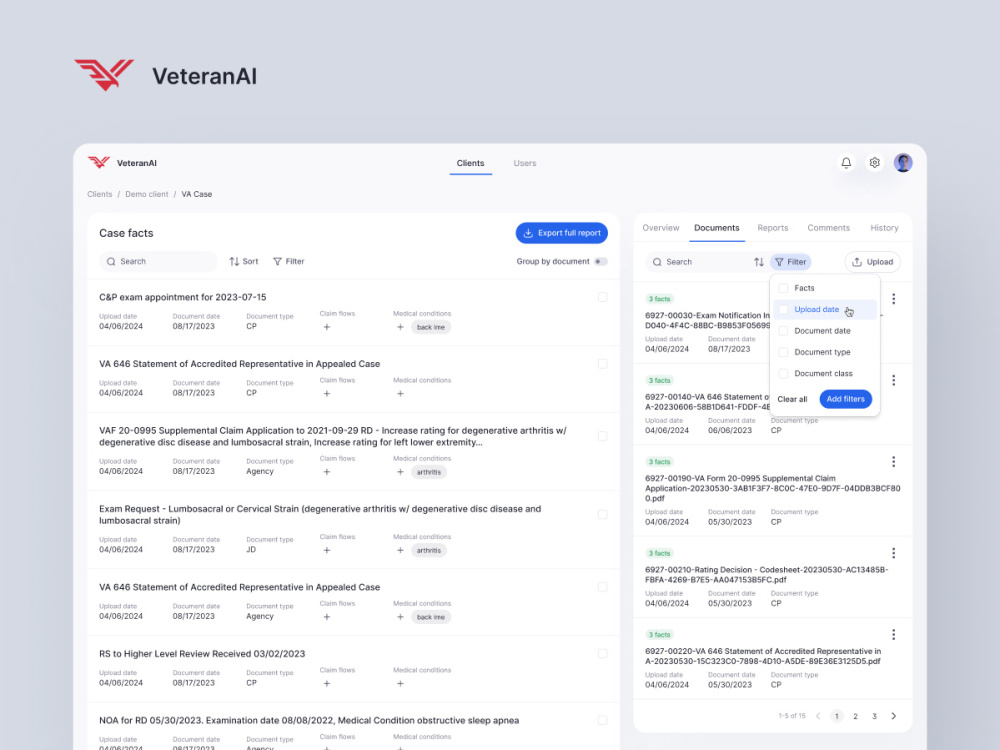Add claim flow to C&P exam appointment fact
Screen dimensions: 1000x750
327,327
